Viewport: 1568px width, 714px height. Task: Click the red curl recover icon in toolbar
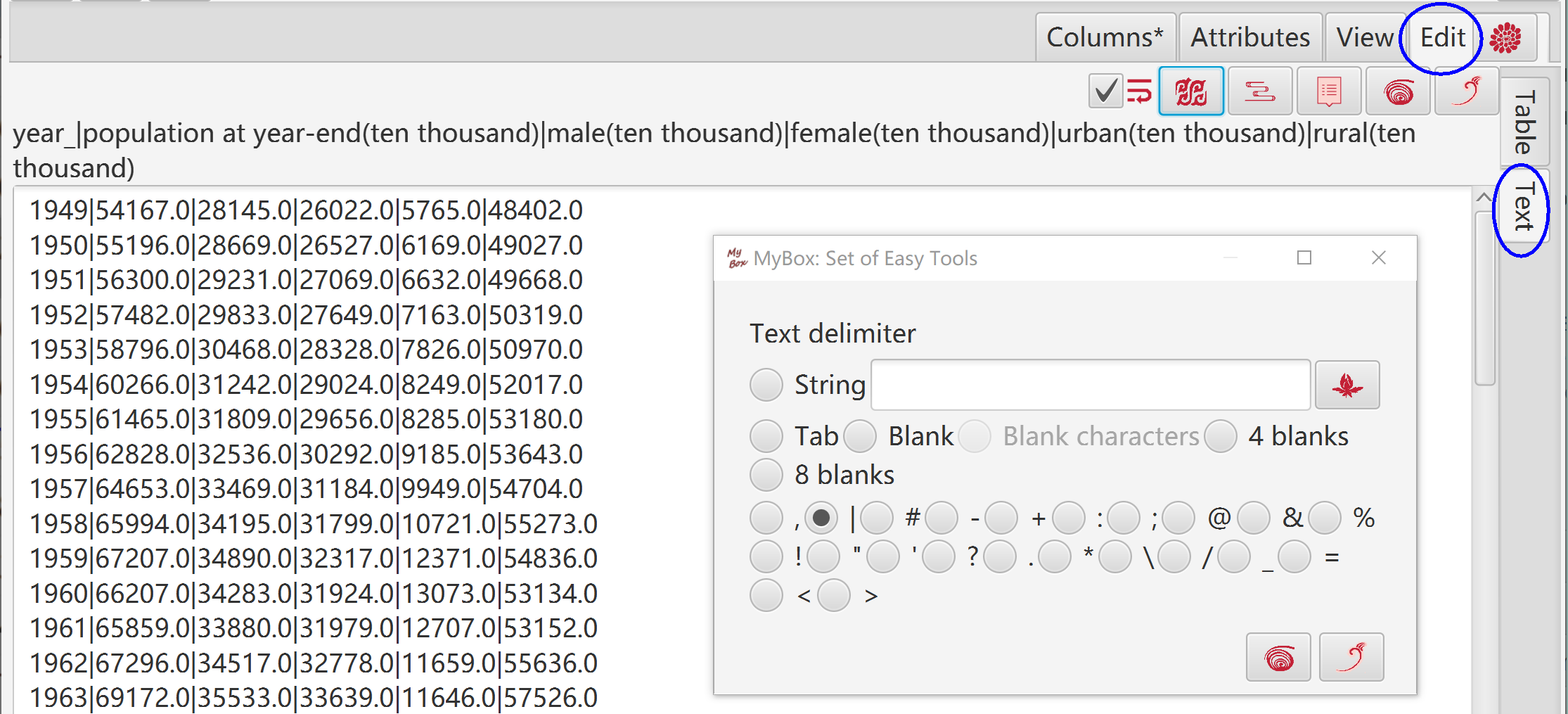click(1467, 91)
